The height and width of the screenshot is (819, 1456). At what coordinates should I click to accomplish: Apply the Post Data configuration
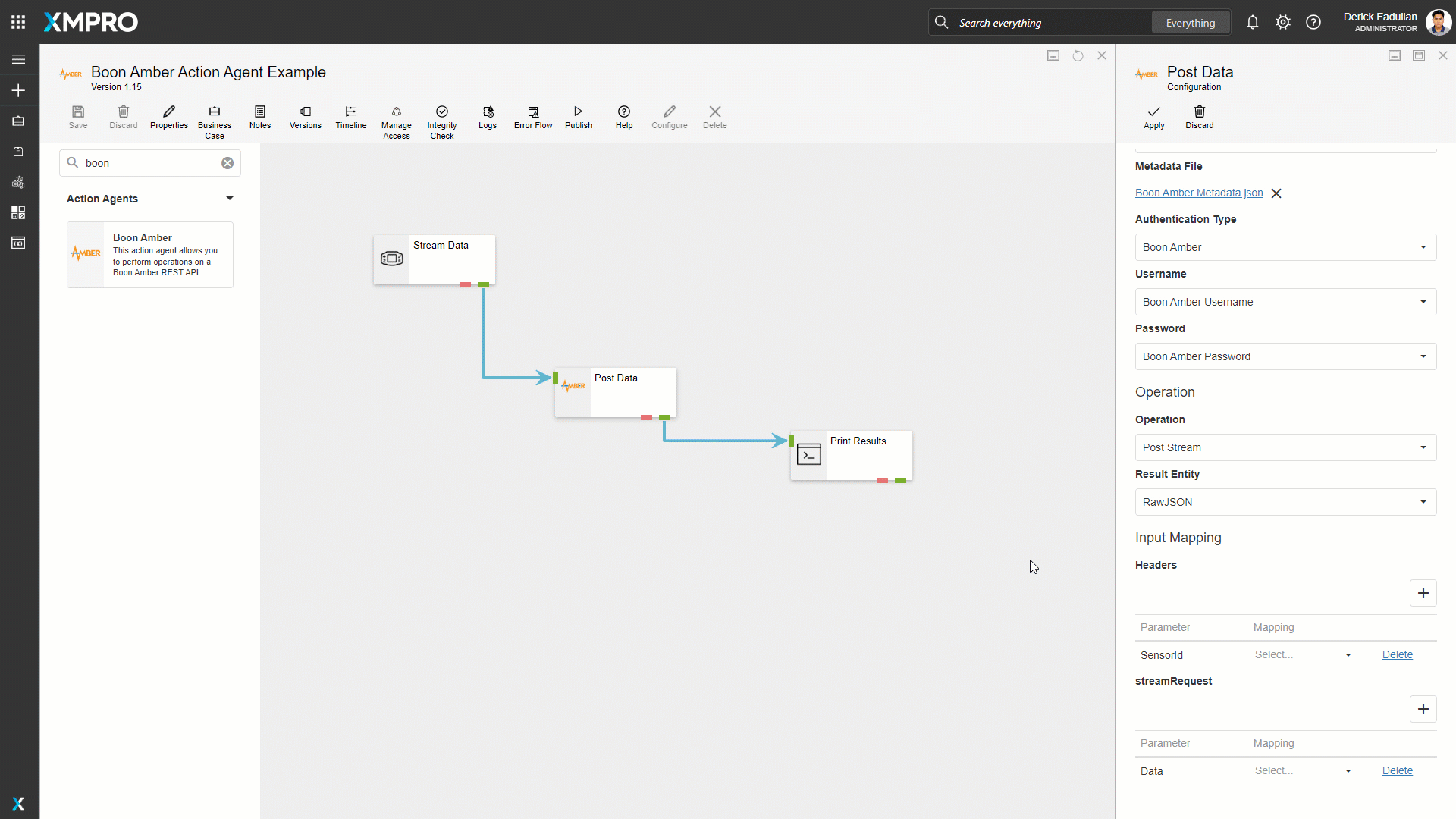point(1153,117)
